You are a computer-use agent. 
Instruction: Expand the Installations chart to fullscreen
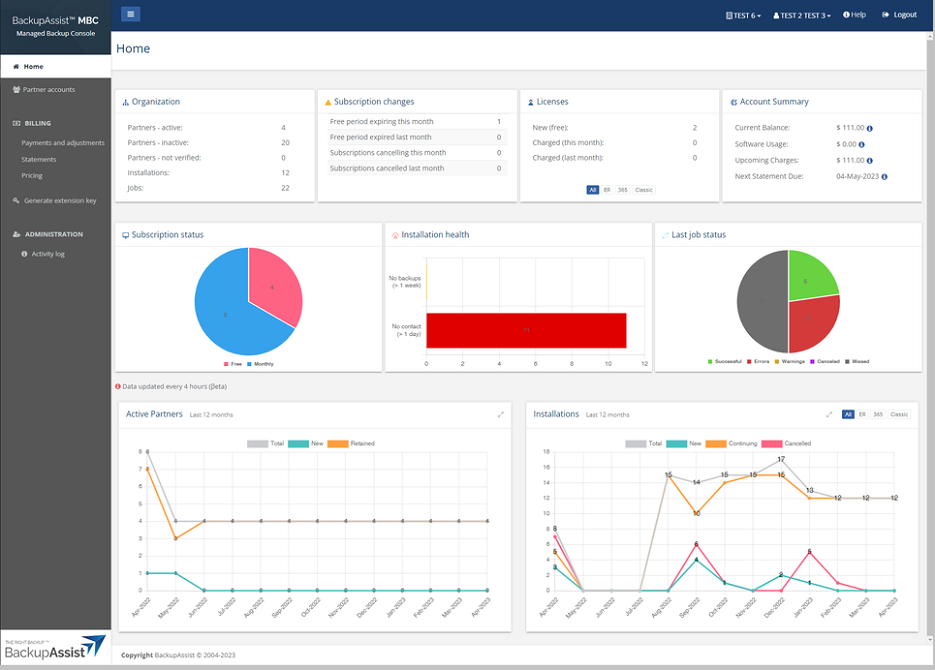click(829, 414)
